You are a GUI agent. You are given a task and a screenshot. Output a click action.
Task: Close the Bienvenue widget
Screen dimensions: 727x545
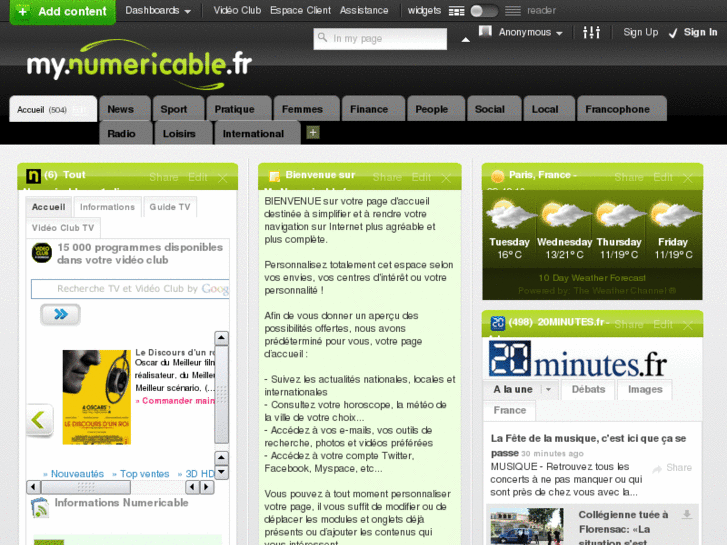pyautogui.click(x=446, y=178)
